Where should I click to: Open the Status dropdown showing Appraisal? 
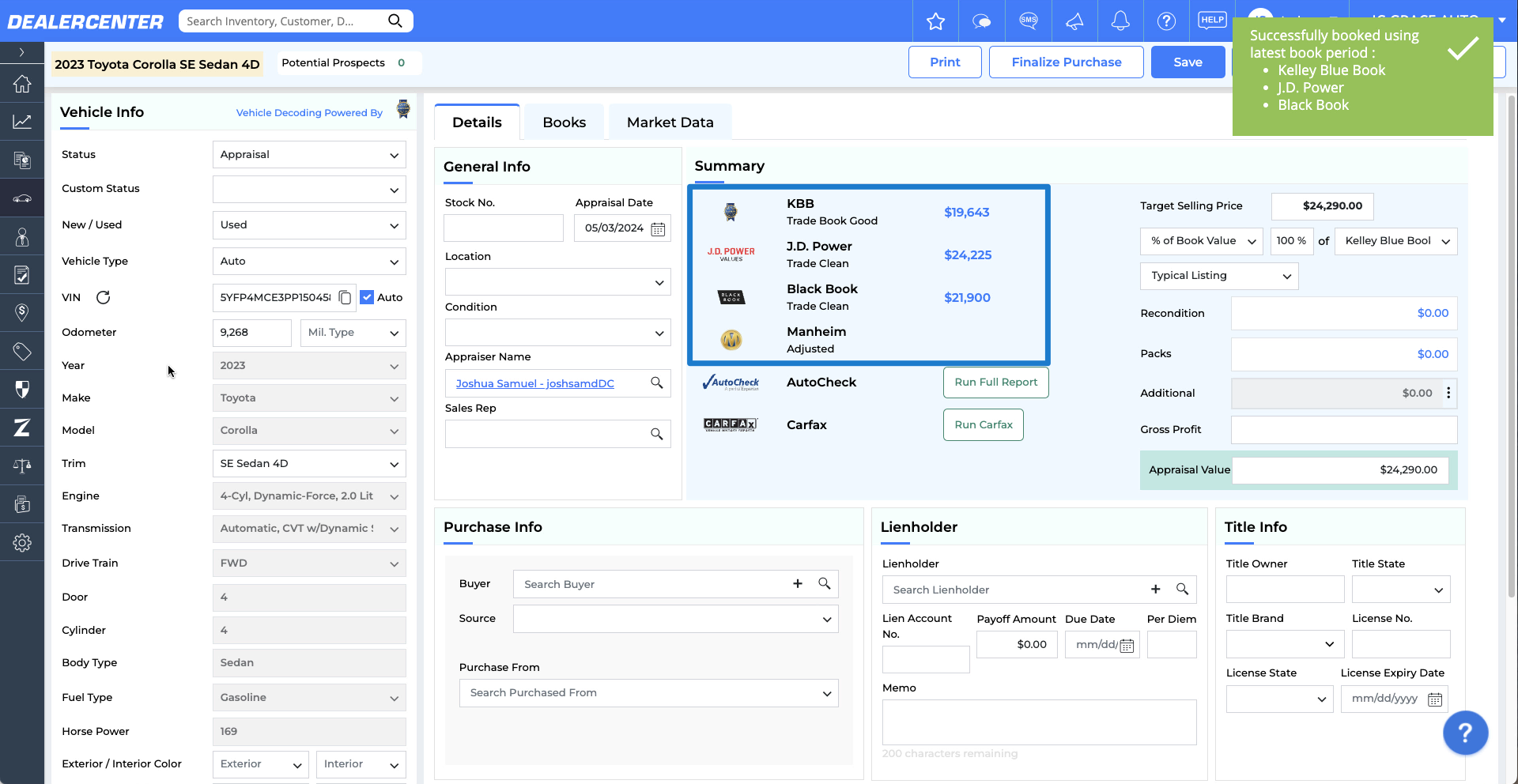[x=309, y=155]
